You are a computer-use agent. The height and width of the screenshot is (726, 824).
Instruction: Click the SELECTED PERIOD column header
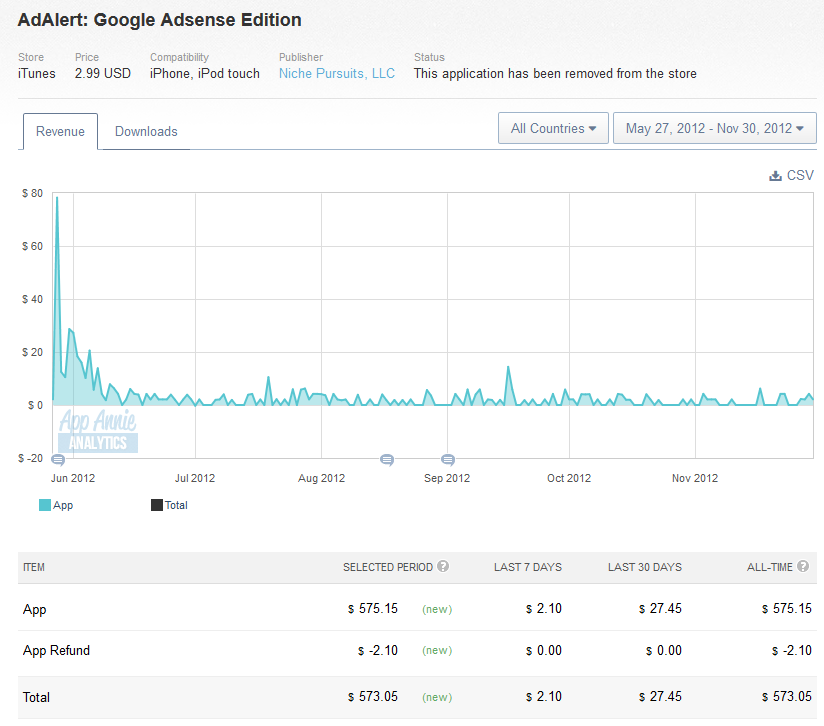tap(388, 567)
